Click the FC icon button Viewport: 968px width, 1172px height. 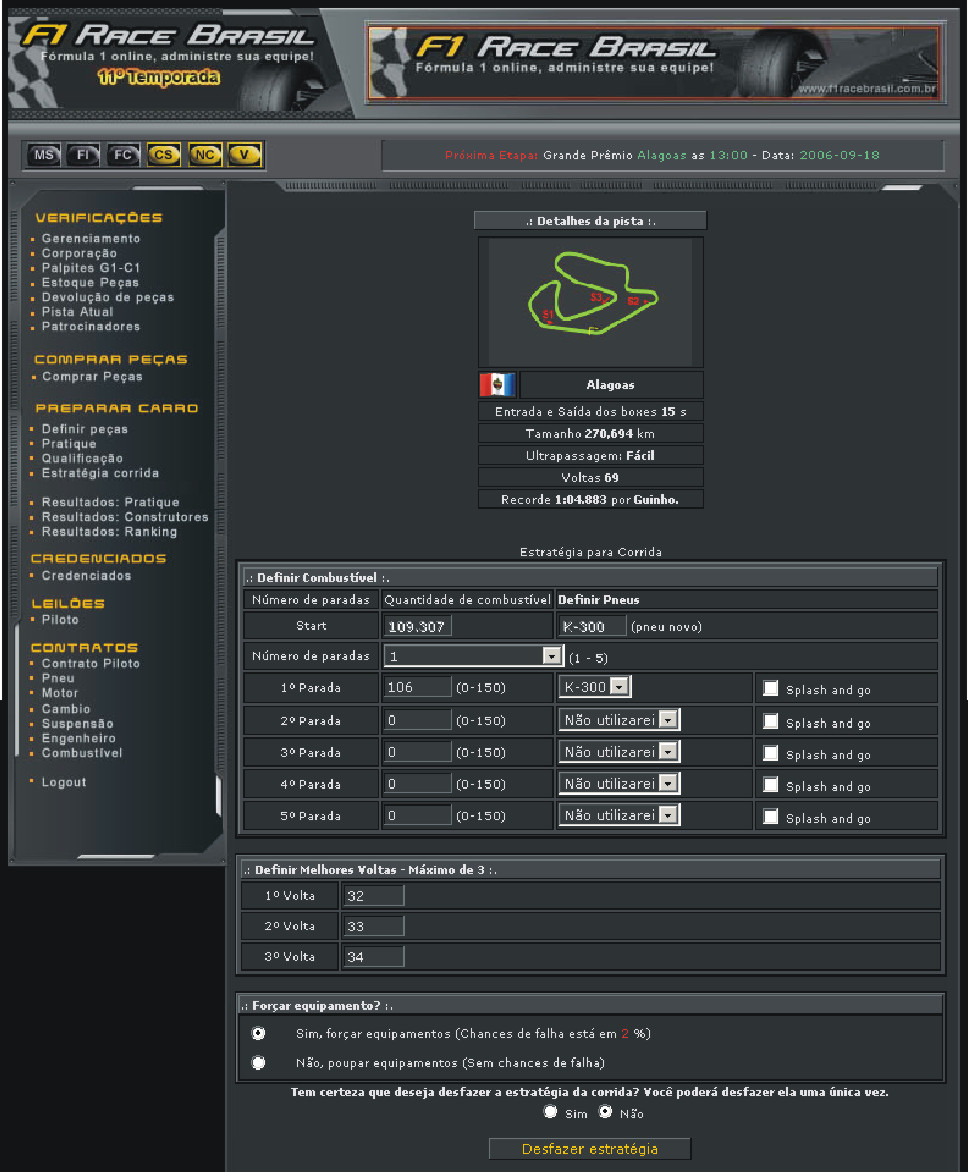click(x=123, y=155)
